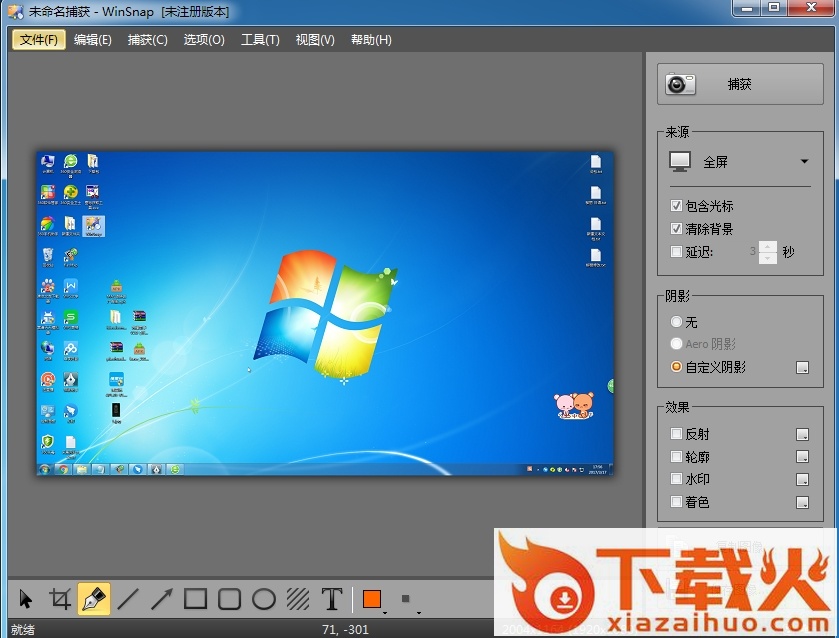
Task: Open the line width dropdown
Action: (408, 600)
